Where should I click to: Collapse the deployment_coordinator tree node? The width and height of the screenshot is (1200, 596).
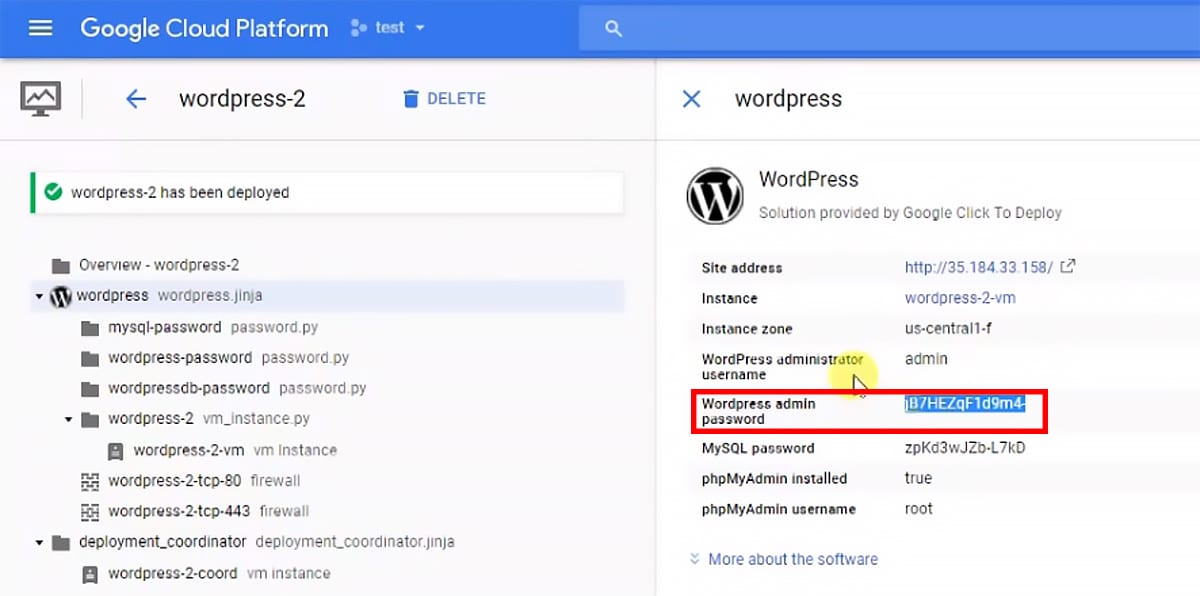(x=39, y=542)
